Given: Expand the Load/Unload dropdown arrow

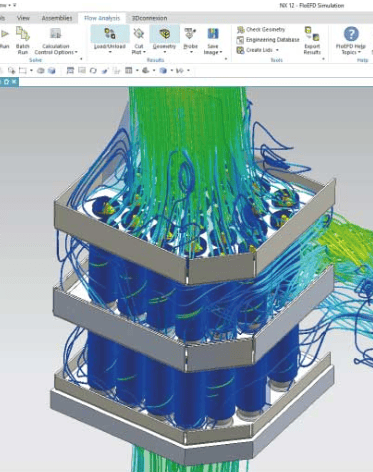Looking at the screenshot, I should pos(110,52).
